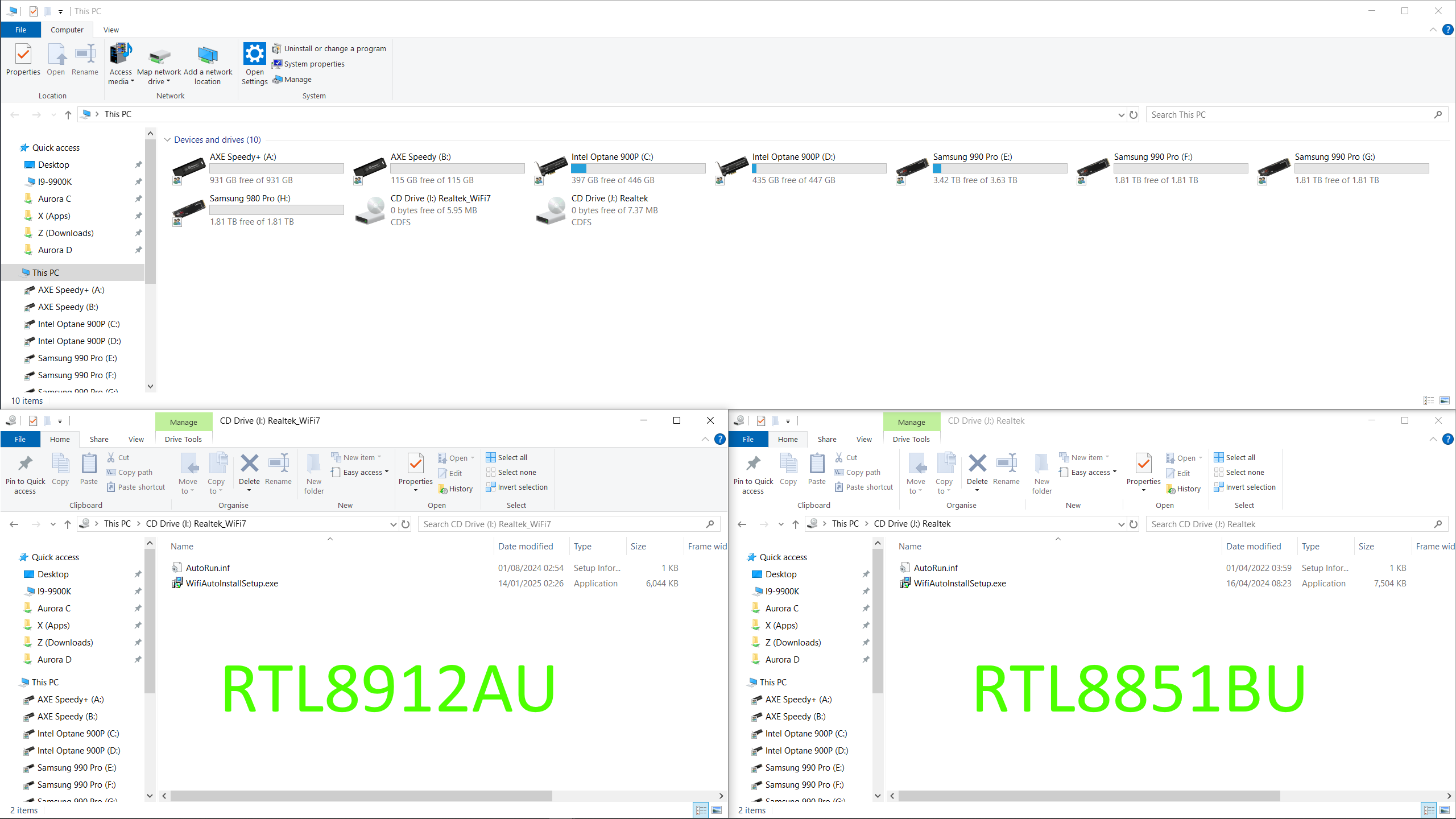Collapse ribbon in This PC window
The width and height of the screenshot is (1456, 819).
tap(1433, 30)
